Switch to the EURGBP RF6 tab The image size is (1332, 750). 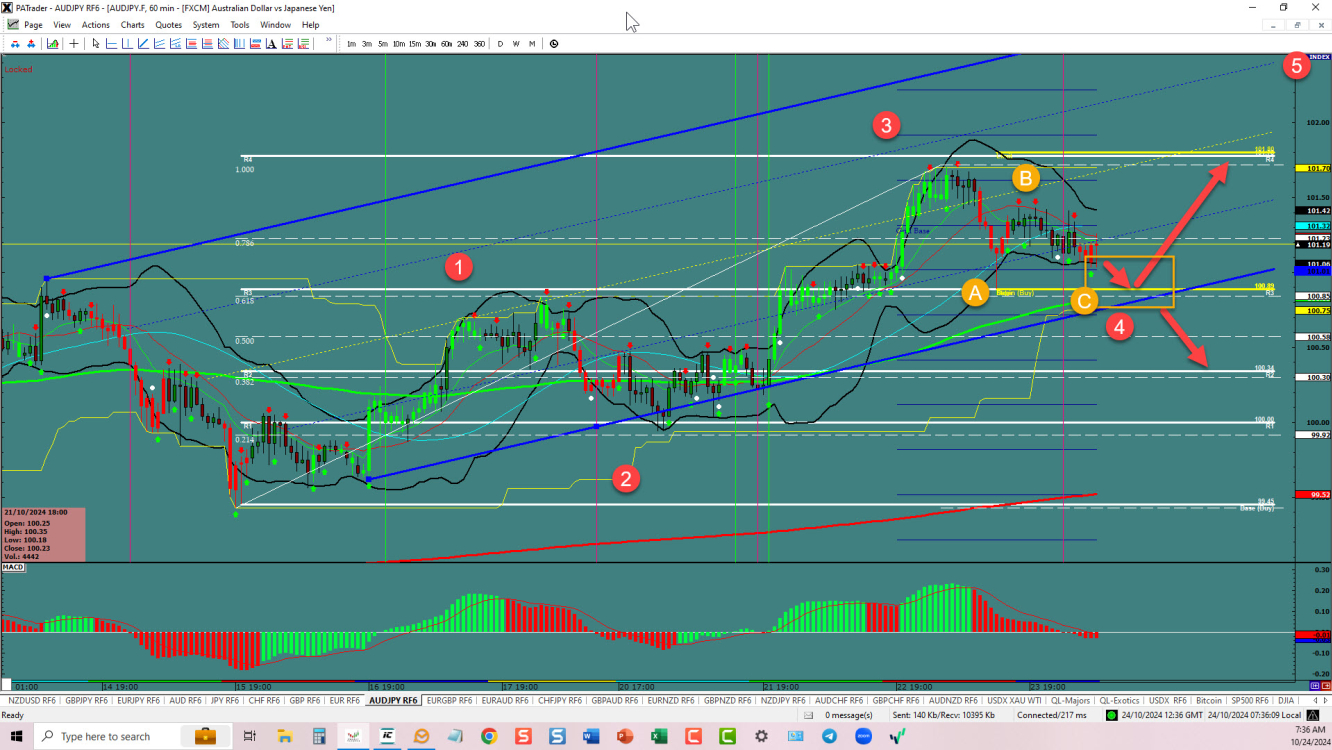pyautogui.click(x=450, y=701)
